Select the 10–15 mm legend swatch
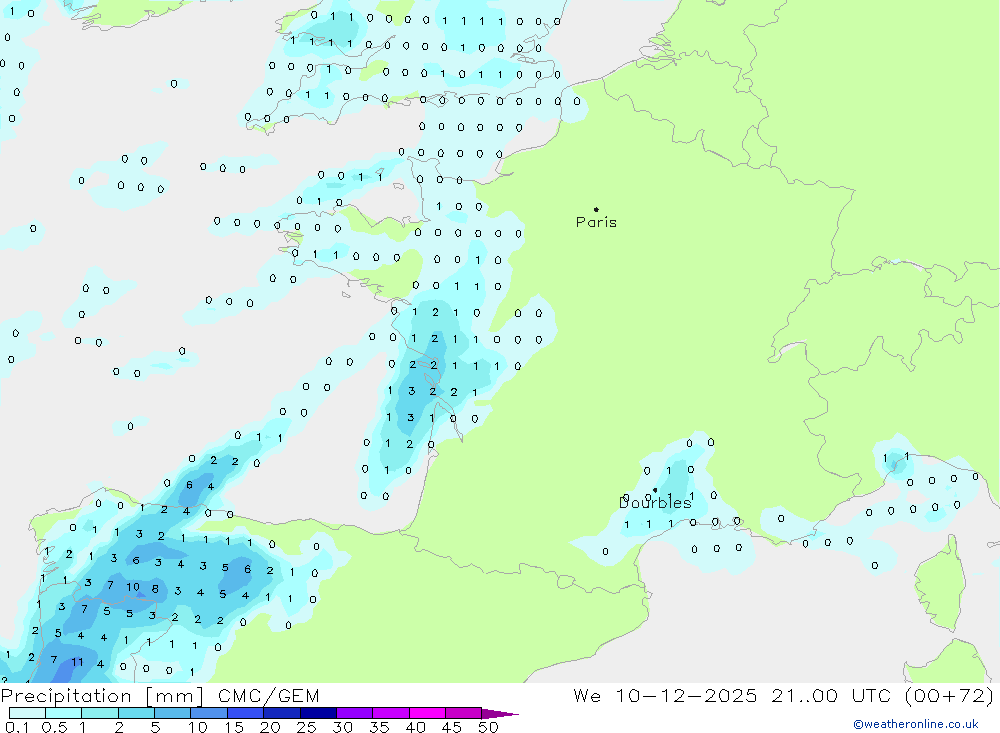Screen dimensions: 1000x733 (209, 713)
